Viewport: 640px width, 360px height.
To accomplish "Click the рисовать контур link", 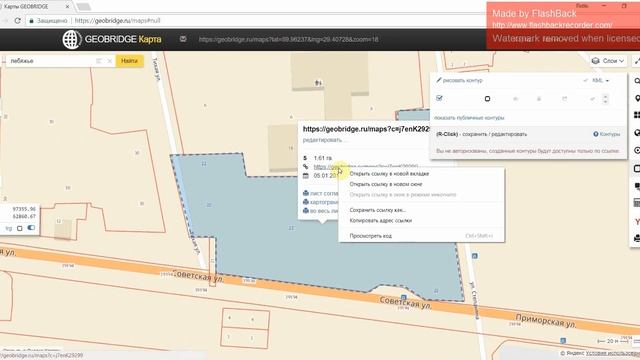I will point(462,81).
